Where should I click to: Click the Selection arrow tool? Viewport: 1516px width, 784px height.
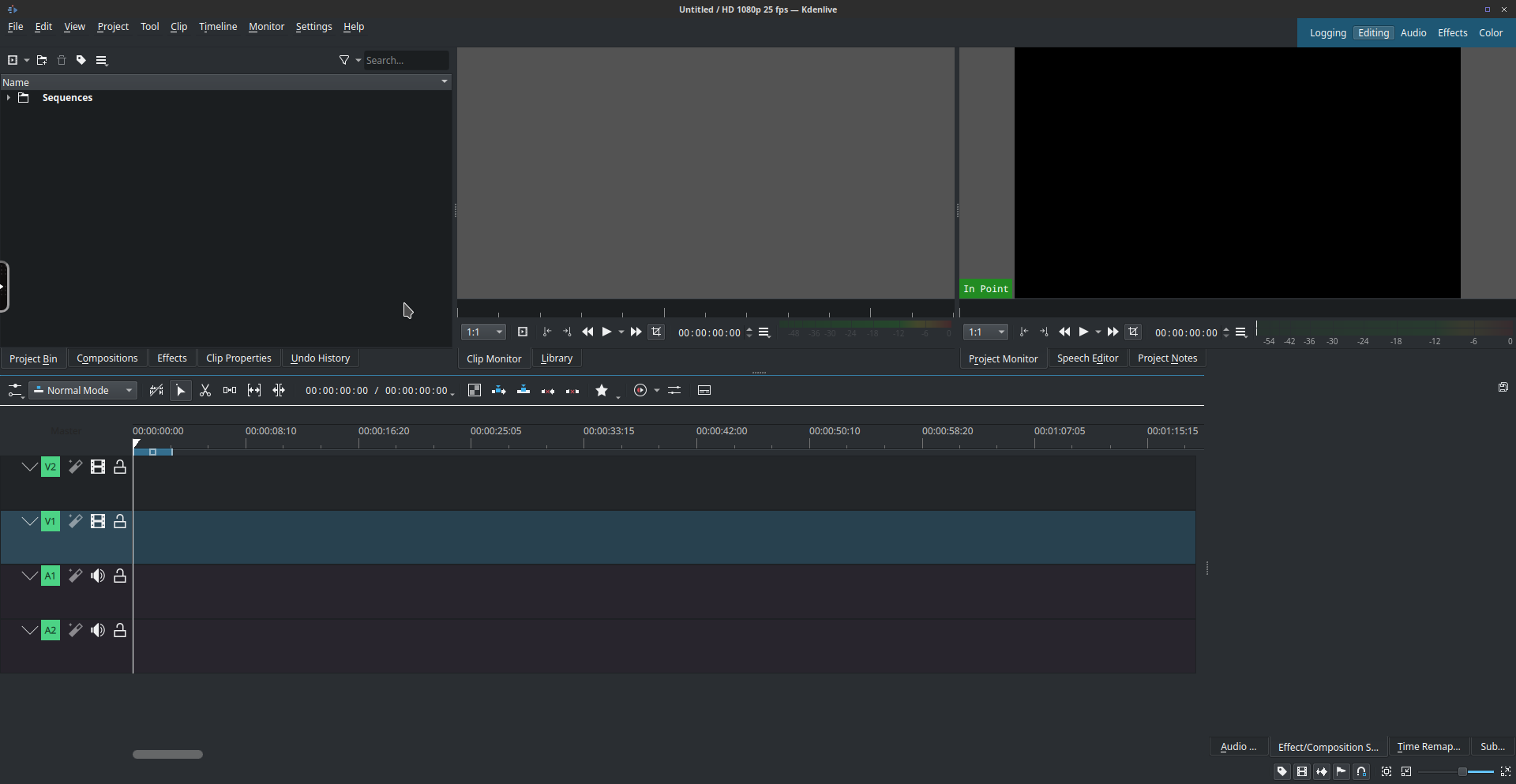click(181, 391)
